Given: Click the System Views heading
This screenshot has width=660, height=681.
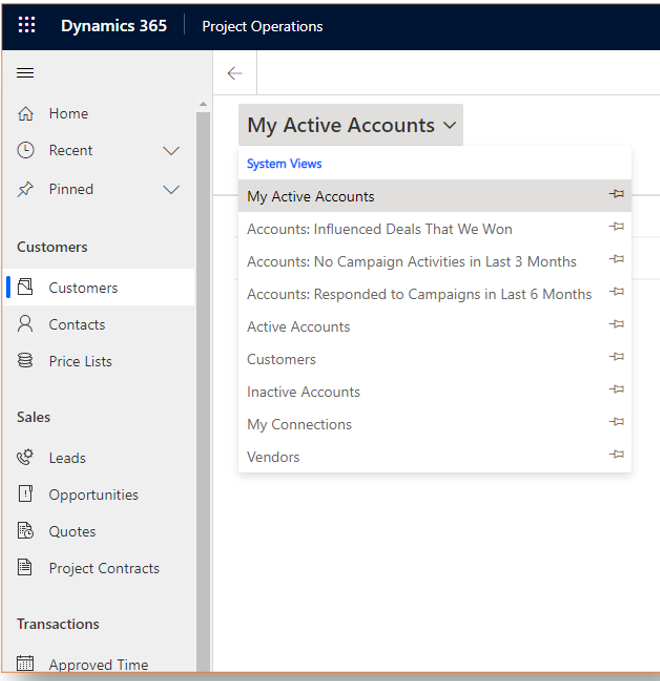Looking at the screenshot, I should click(x=284, y=164).
